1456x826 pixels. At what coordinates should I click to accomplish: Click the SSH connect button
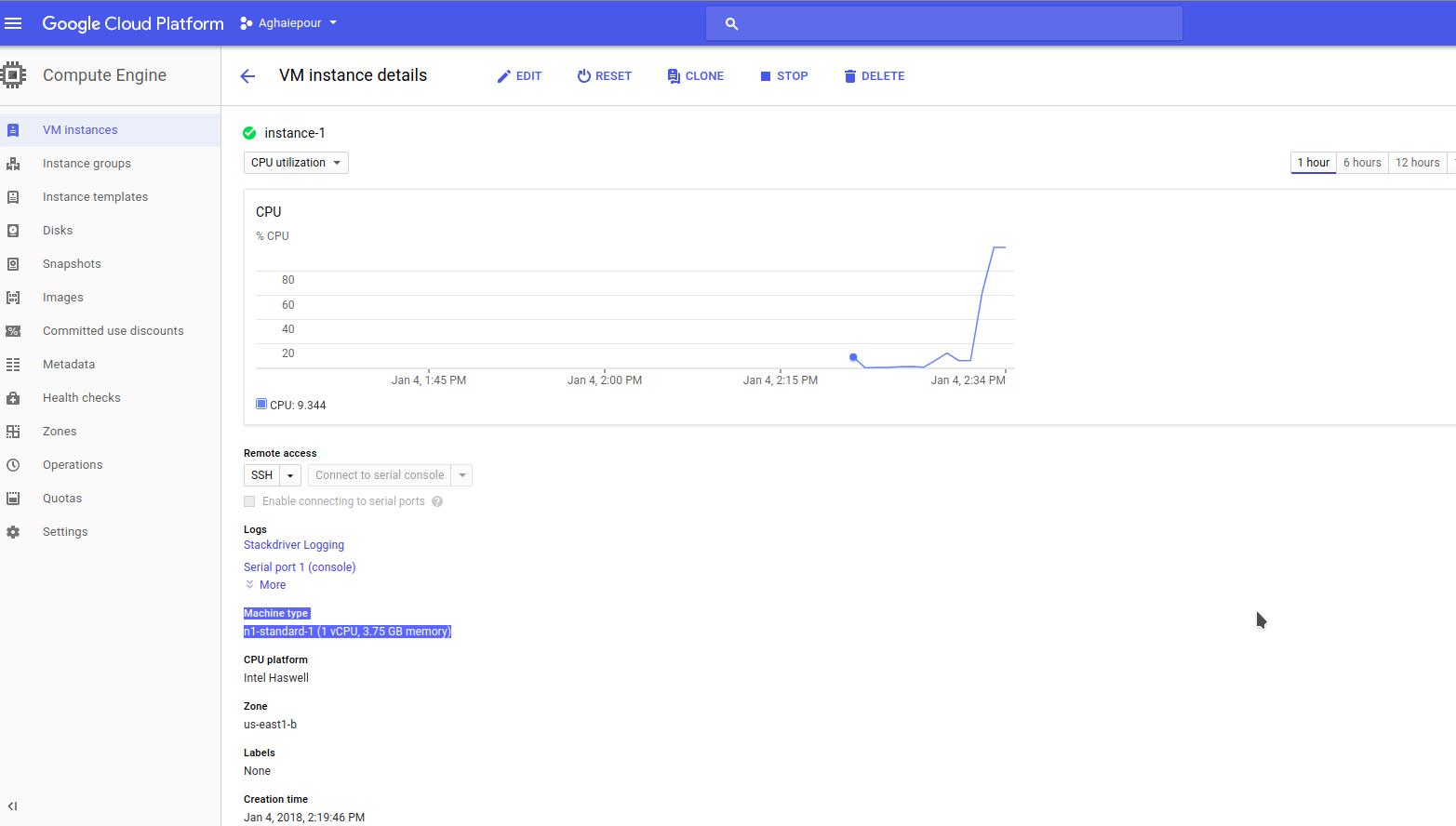point(262,475)
